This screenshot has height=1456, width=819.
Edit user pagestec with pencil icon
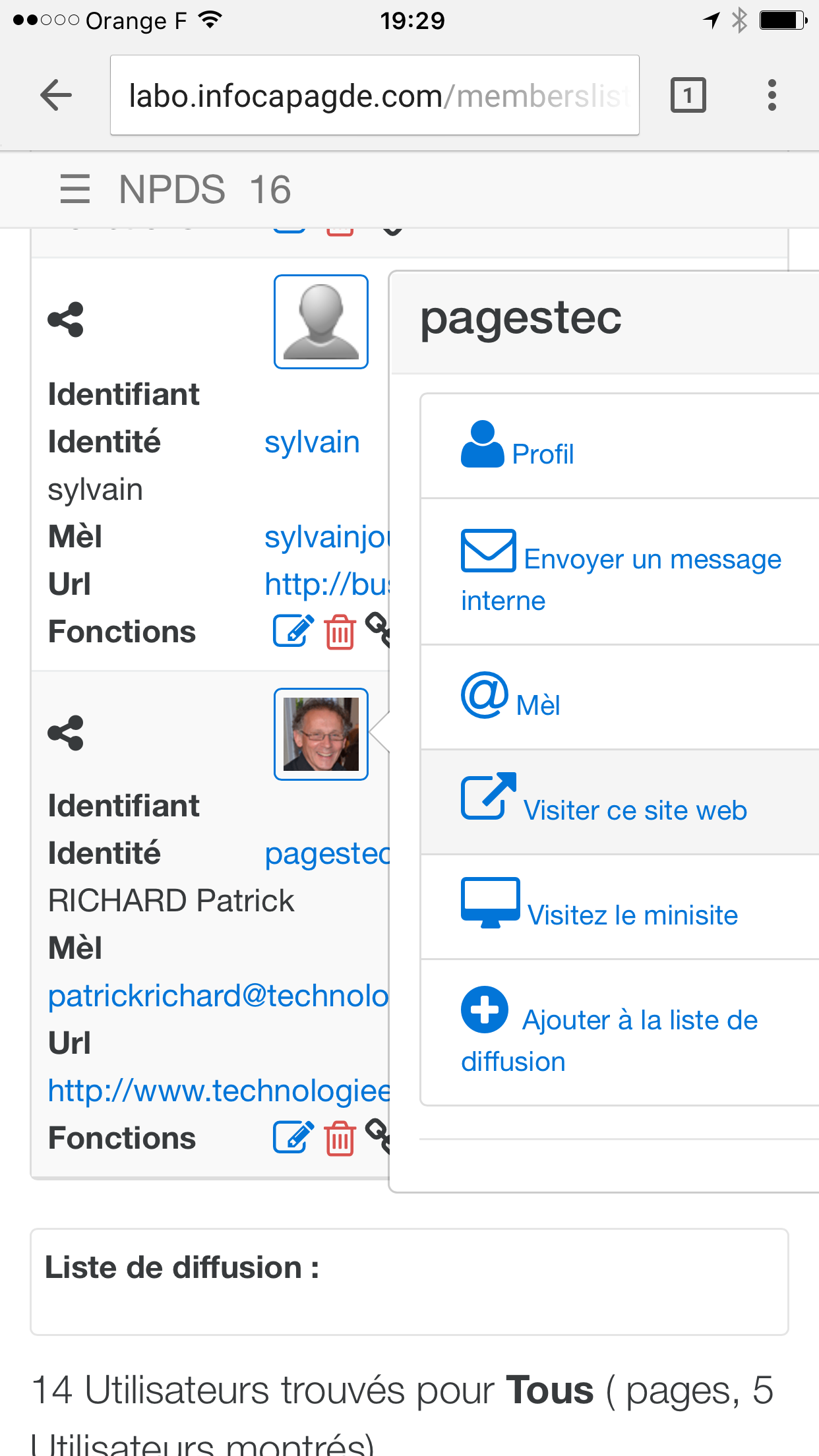coord(293,1137)
